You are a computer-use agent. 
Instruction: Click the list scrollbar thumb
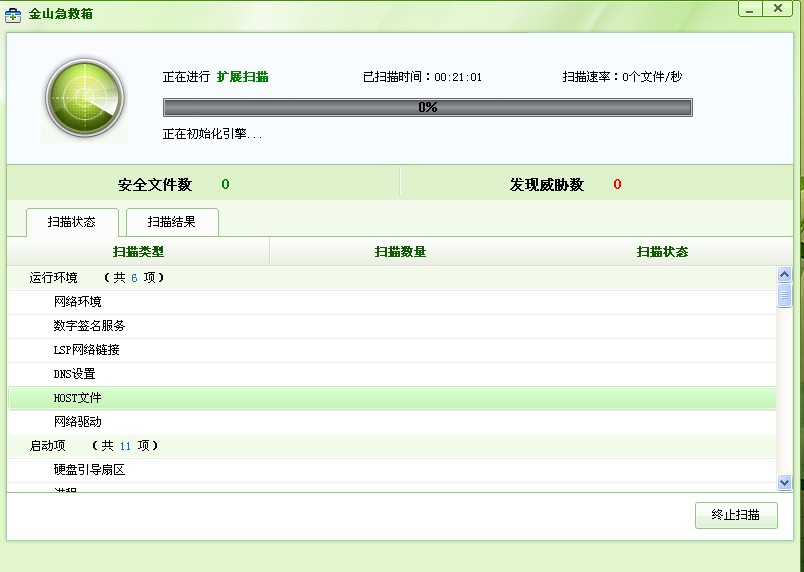[784, 296]
